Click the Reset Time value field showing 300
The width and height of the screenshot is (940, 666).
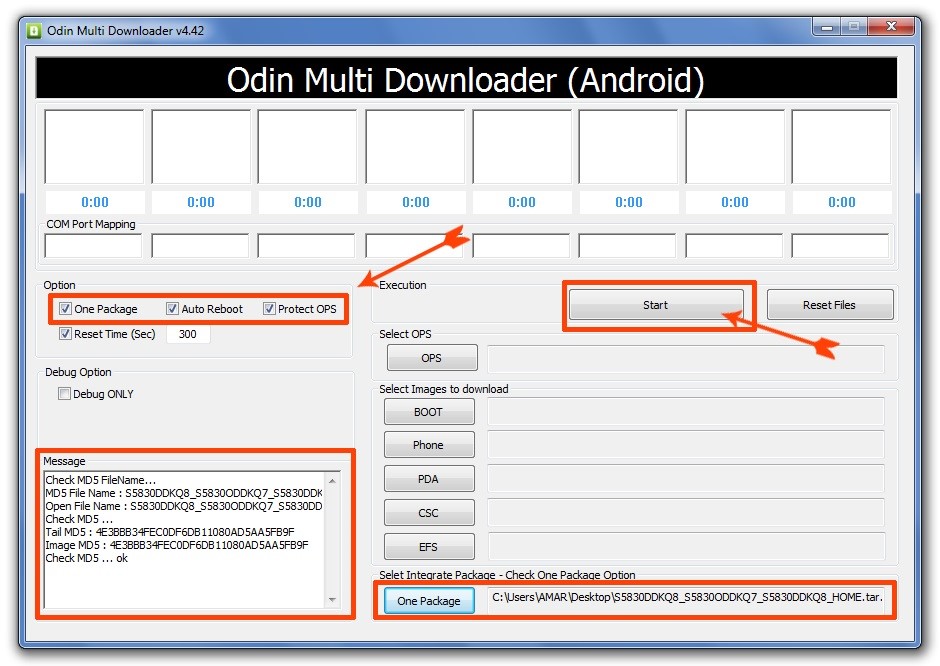pyautogui.click(x=188, y=334)
